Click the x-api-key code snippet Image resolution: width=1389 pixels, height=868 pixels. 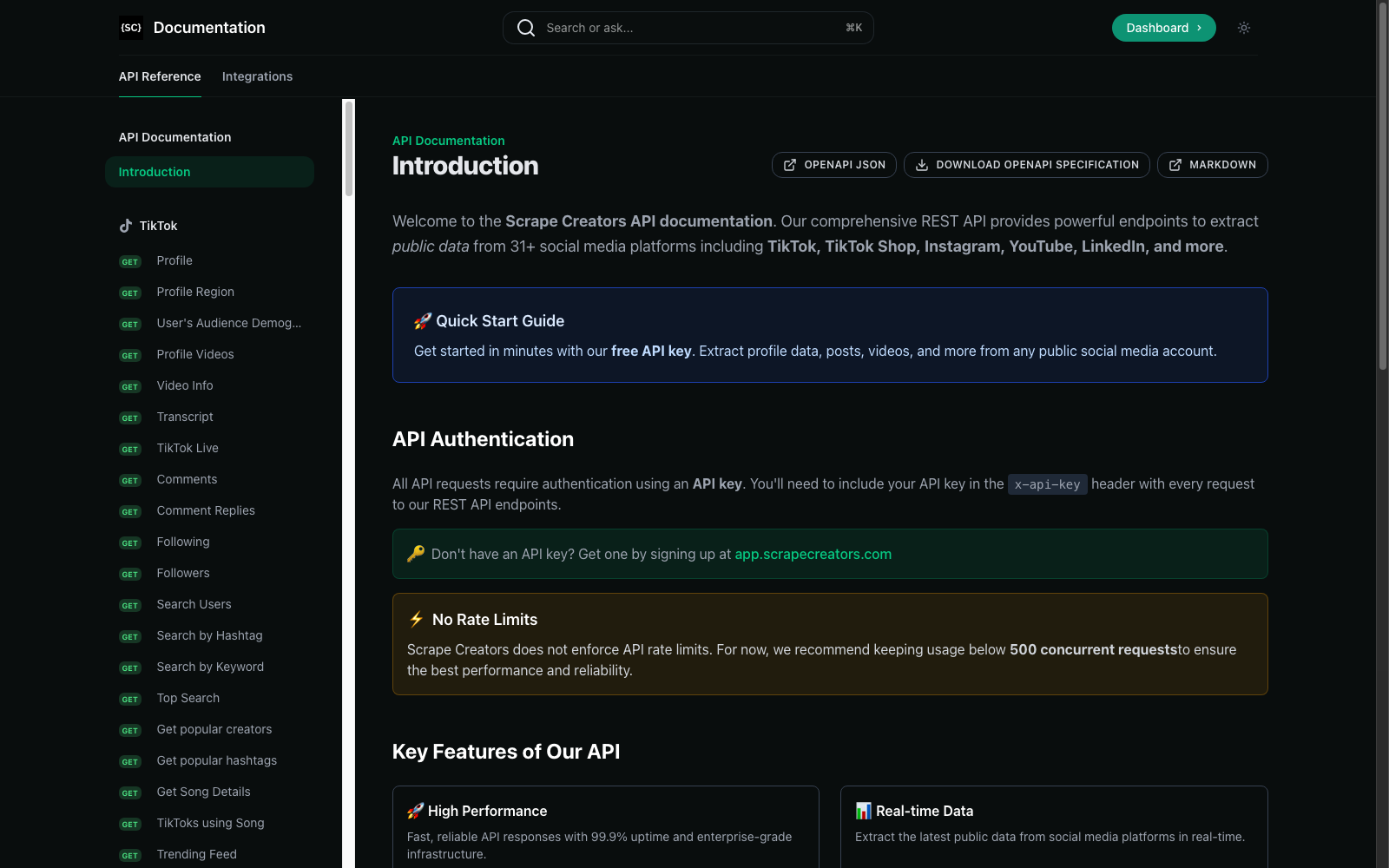point(1048,484)
